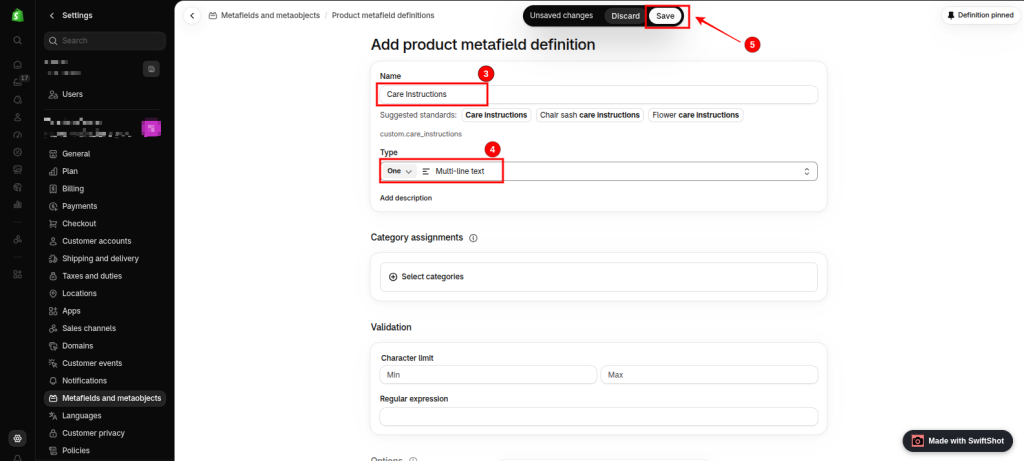The height and width of the screenshot is (461, 1024).
Task: Click the store icon button beside the store name
Action: [152, 69]
